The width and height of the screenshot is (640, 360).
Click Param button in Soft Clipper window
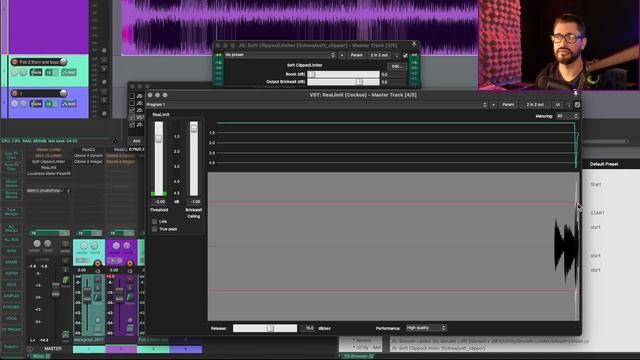coord(356,55)
